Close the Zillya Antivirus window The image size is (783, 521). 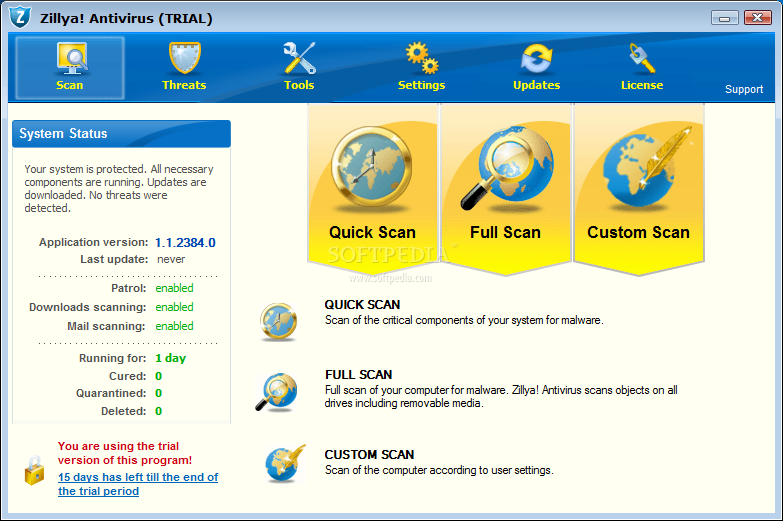[758, 17]
